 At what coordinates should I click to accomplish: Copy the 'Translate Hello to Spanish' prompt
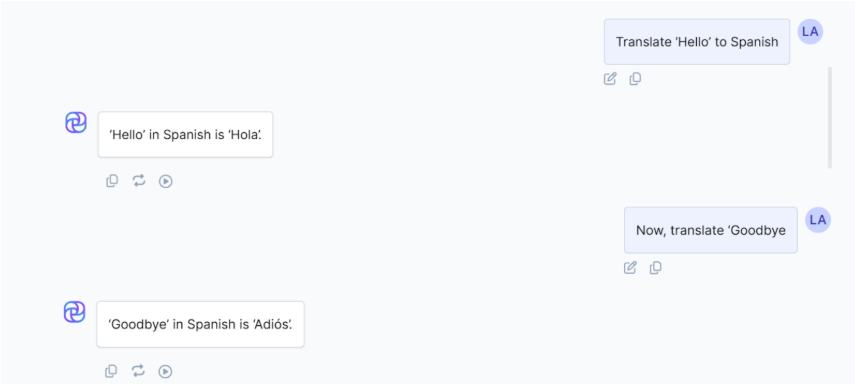click(x=635, y=79)
